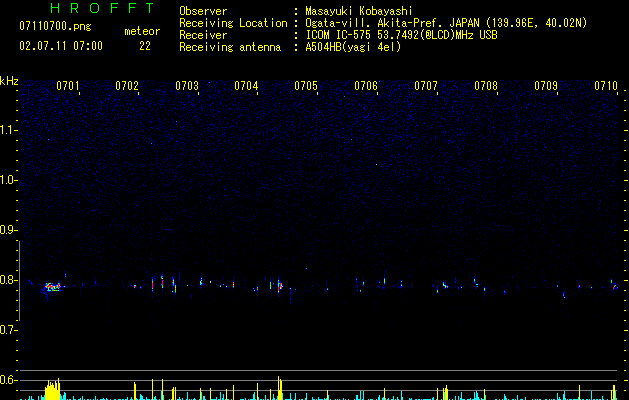
Task: Click the bright meteor echo cluster near 0701
Action: click(x=52, y=287)
